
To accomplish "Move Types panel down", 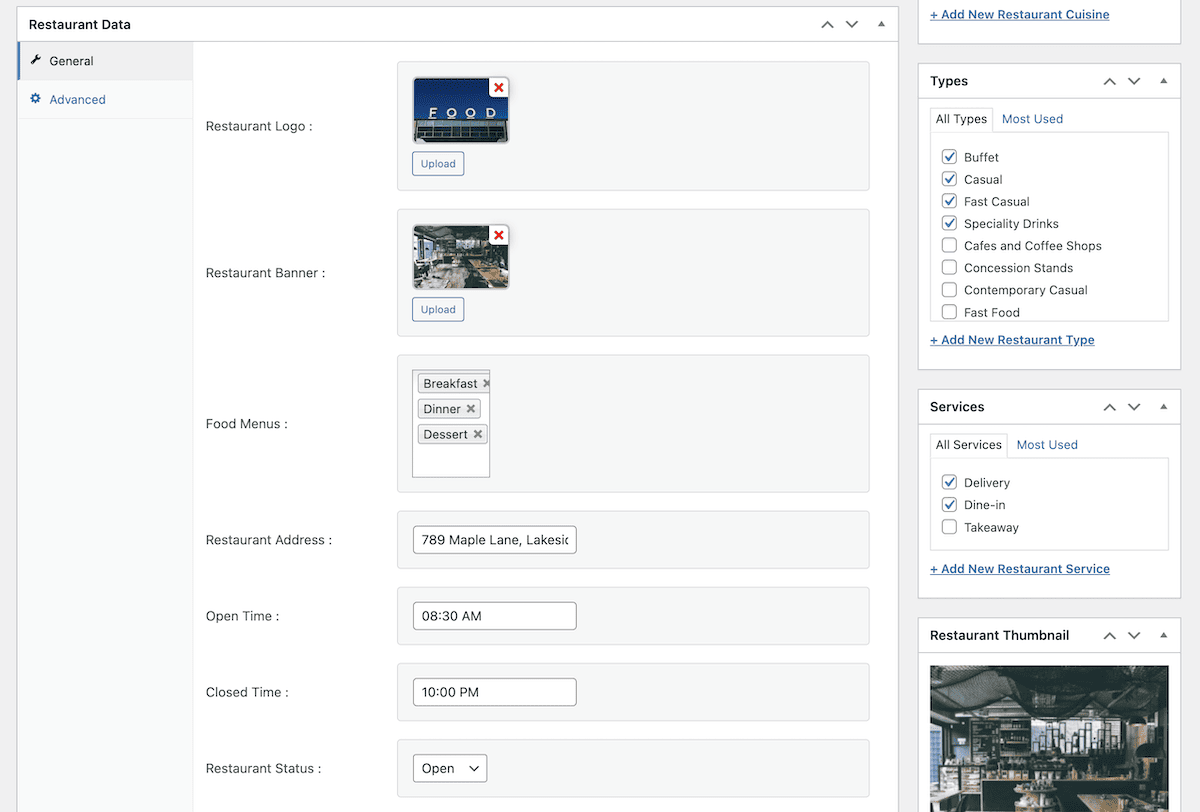I will tap(1134, 81).
